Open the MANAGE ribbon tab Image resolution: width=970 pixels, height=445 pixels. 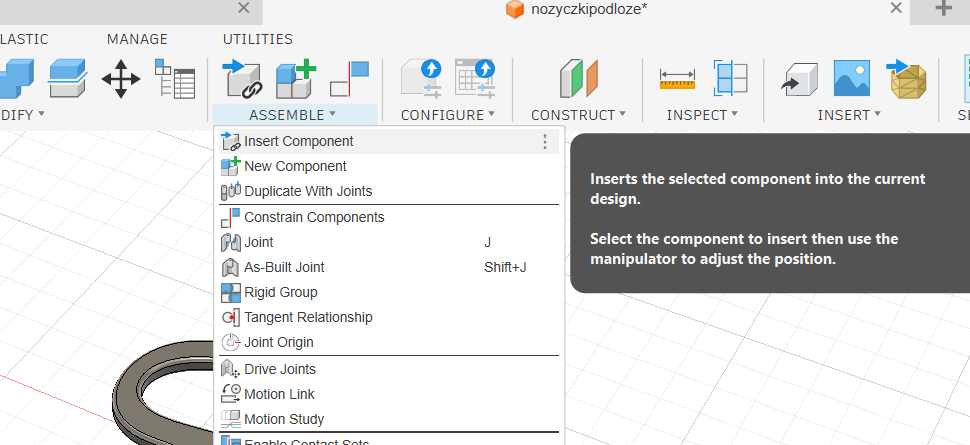point(137,39)
